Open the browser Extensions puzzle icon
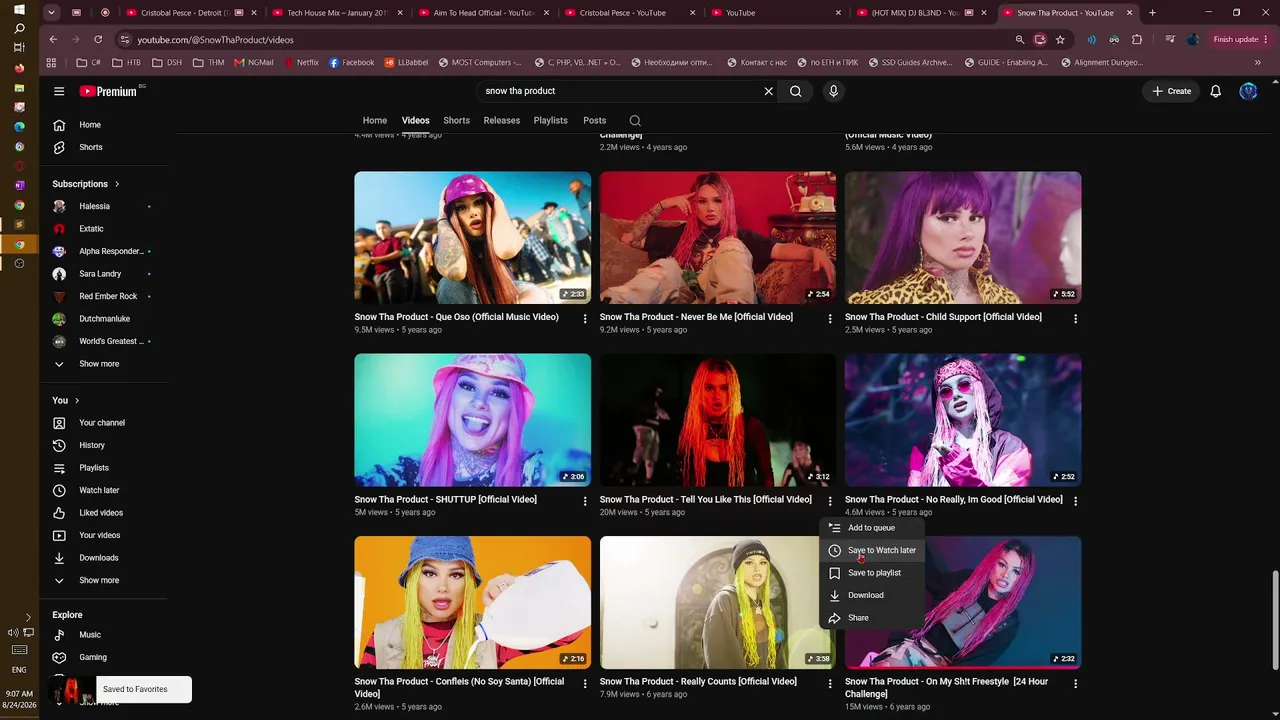Viewport: 1280px width, 720px height. 1137,39
